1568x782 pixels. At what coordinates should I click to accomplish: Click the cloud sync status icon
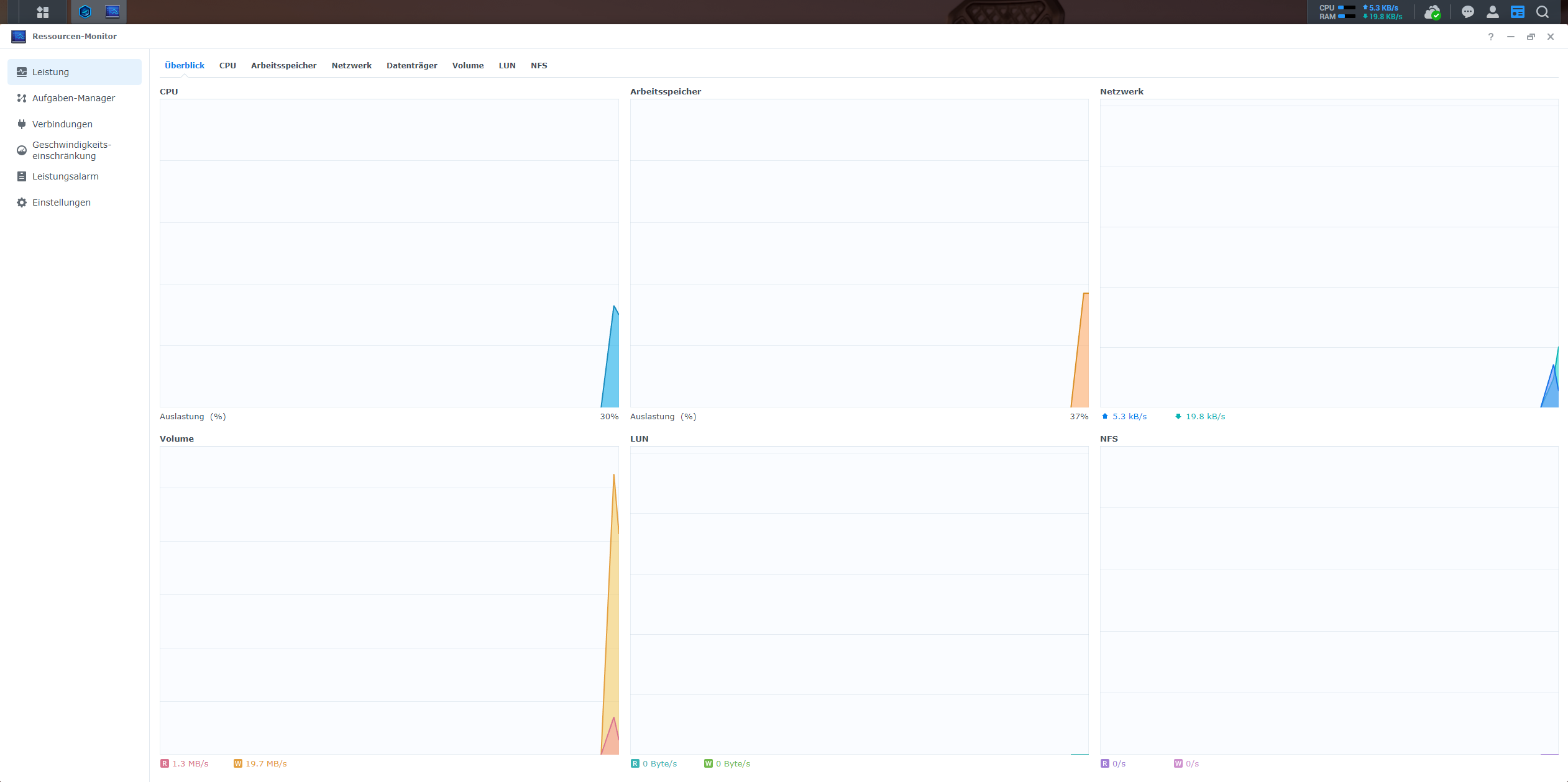[1432, 12]
